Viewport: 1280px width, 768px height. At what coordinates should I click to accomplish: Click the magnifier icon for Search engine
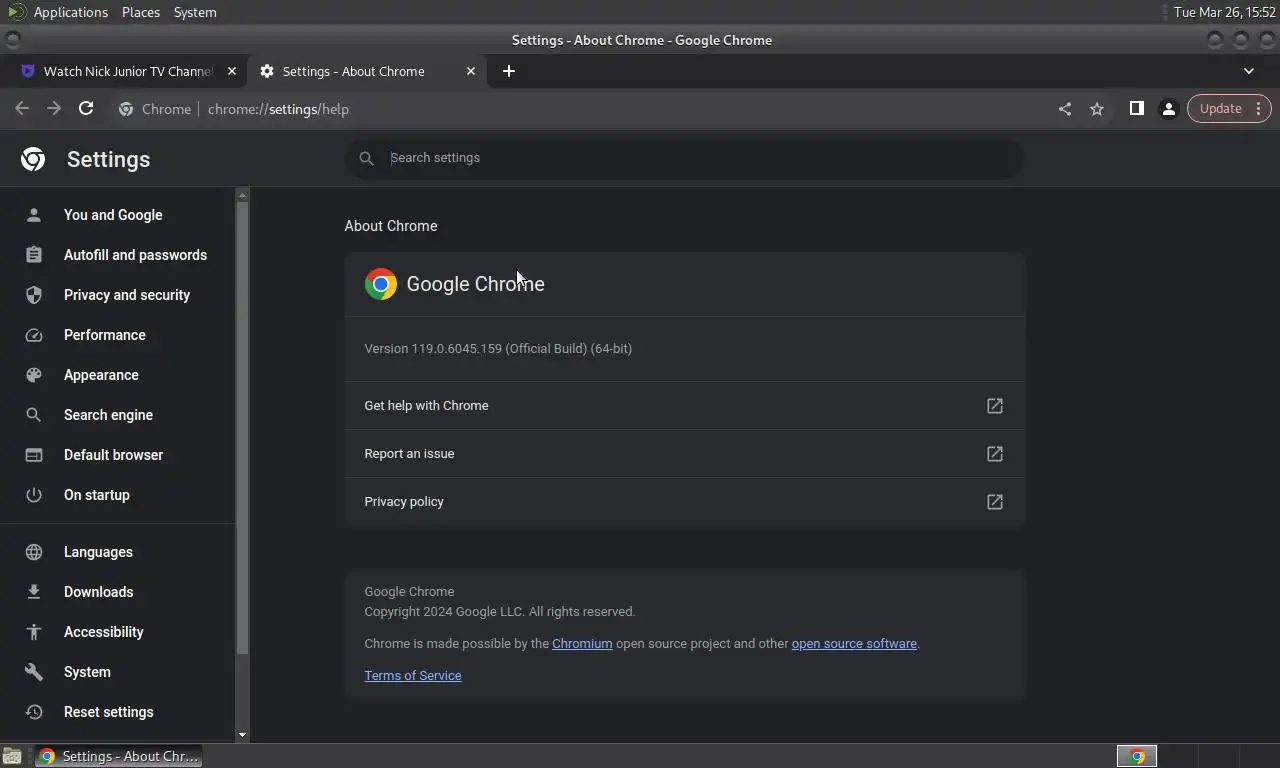click(34, 415)
